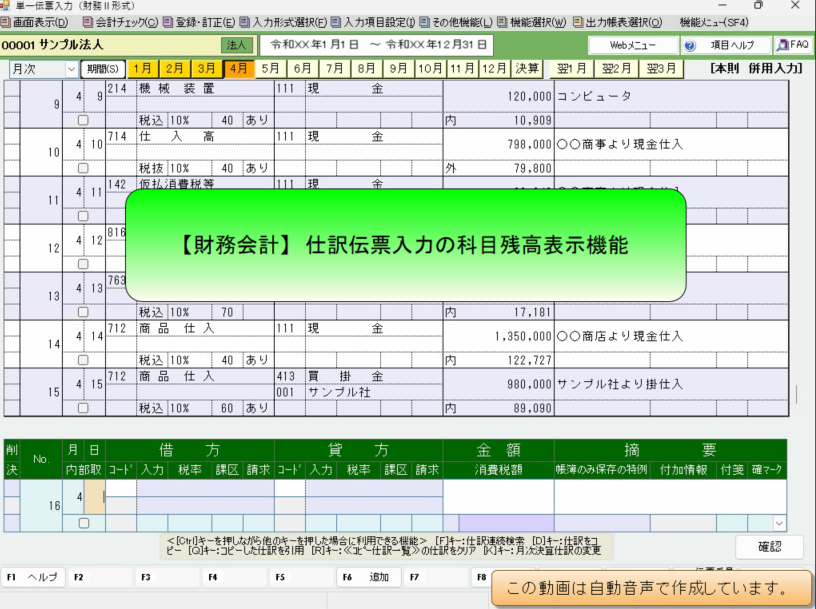The height and width of the screenshot is (609, 816).
Task: Toggle checkbox in new entry row 16
Action: tap(84, 524)
